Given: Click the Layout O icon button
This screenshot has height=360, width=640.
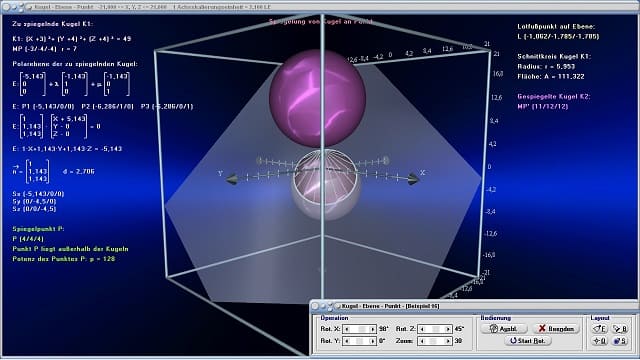Looking at the screenshot, I should tap(600, 341).
